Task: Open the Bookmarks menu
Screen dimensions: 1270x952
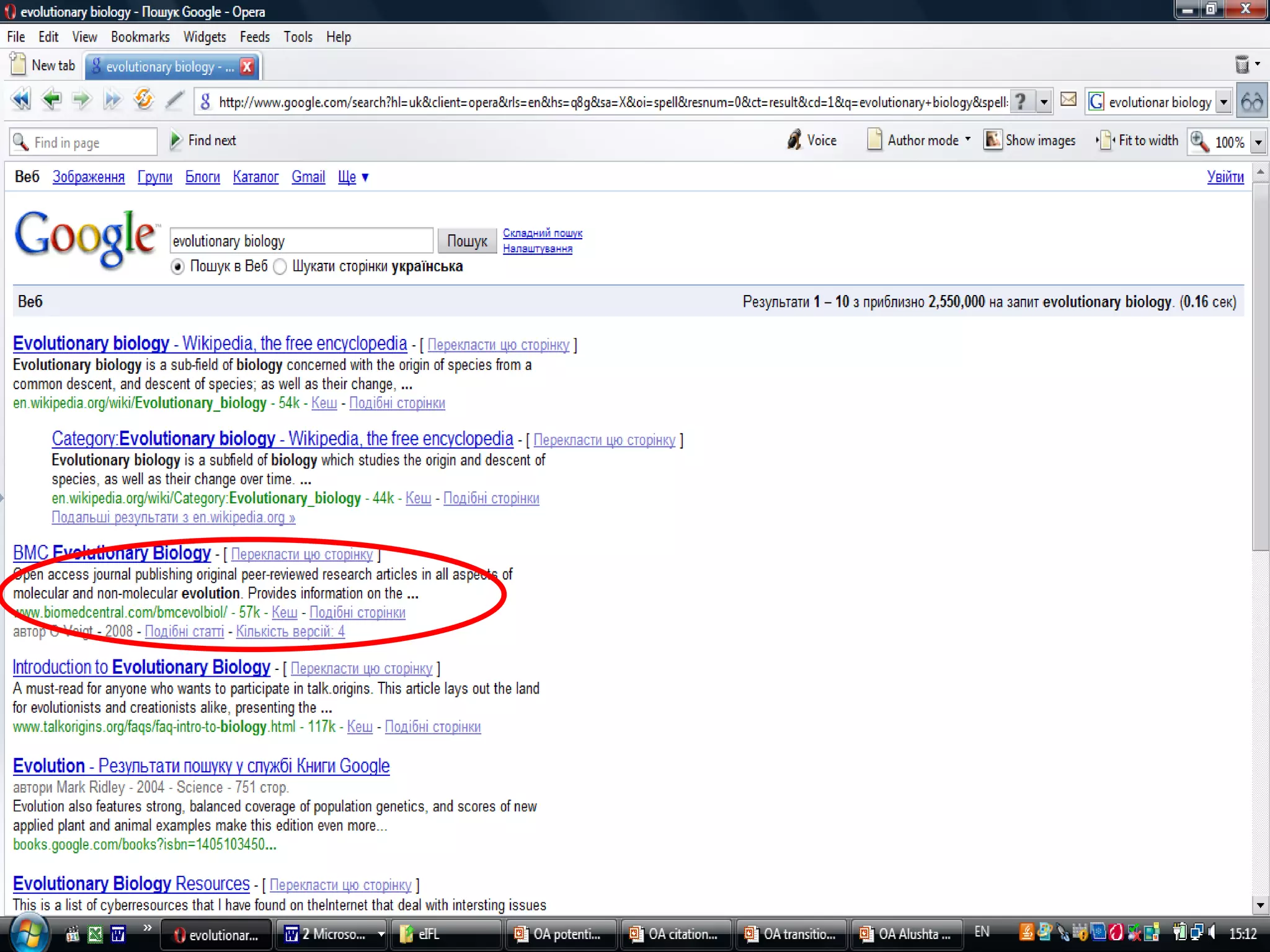Action: coord(140,37)
